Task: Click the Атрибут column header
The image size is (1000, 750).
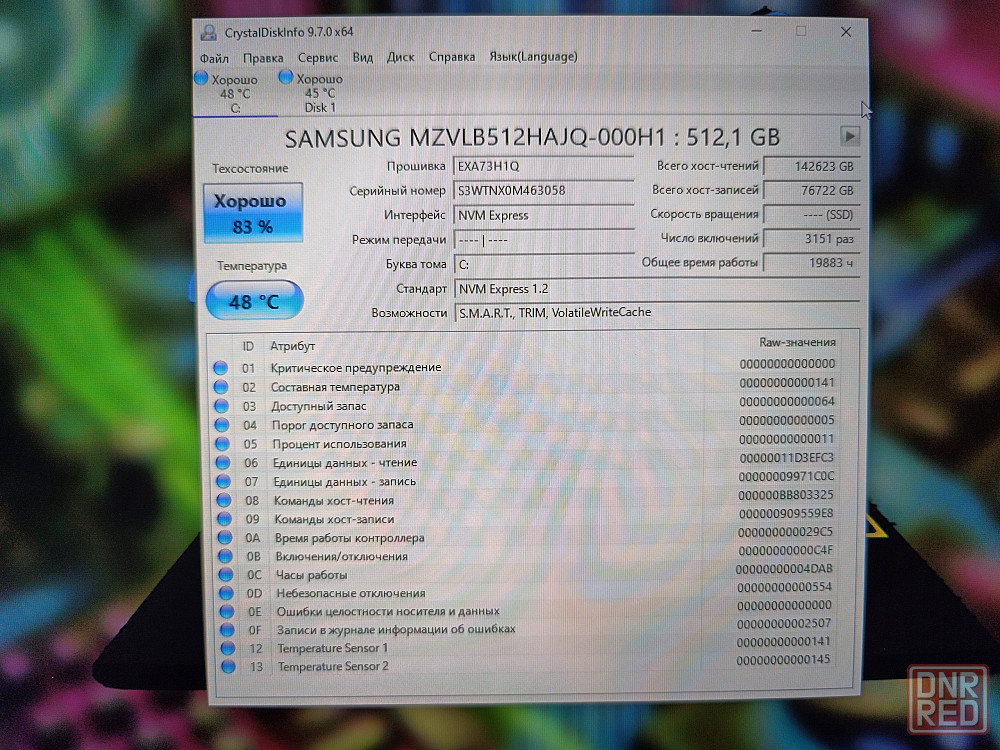Action: tap(292, 346)
